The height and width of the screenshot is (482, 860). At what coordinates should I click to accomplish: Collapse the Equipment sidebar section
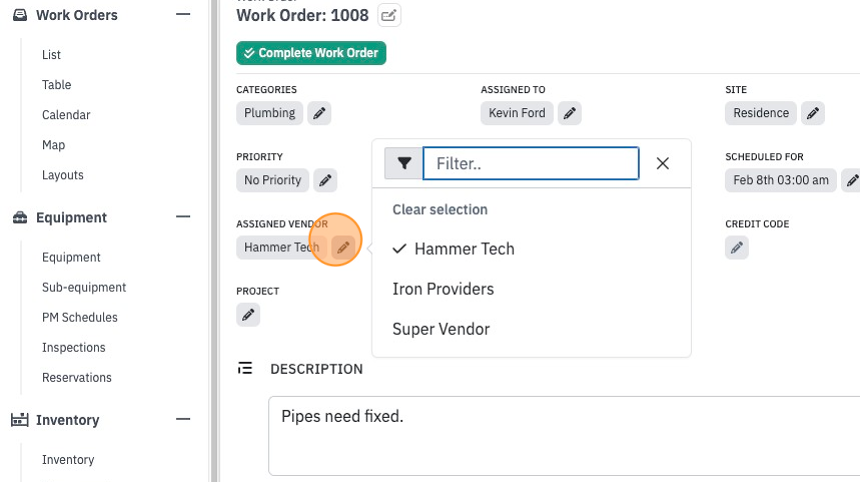(x=183, y=217)
